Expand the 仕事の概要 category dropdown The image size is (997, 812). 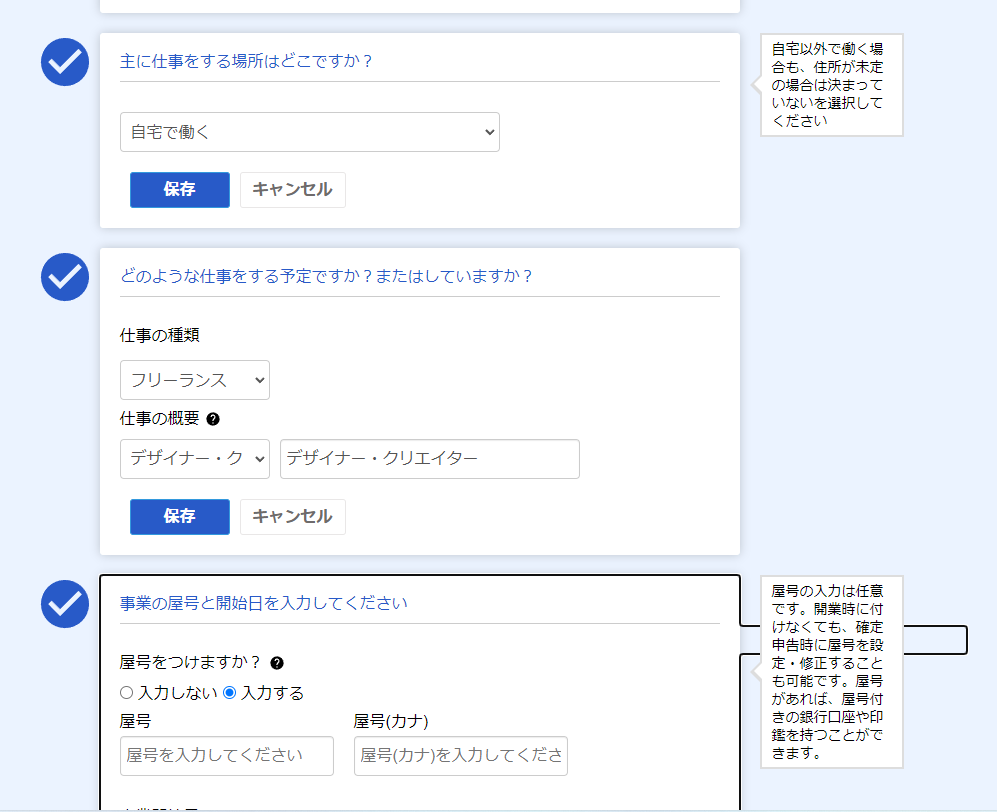coord(194,459)
